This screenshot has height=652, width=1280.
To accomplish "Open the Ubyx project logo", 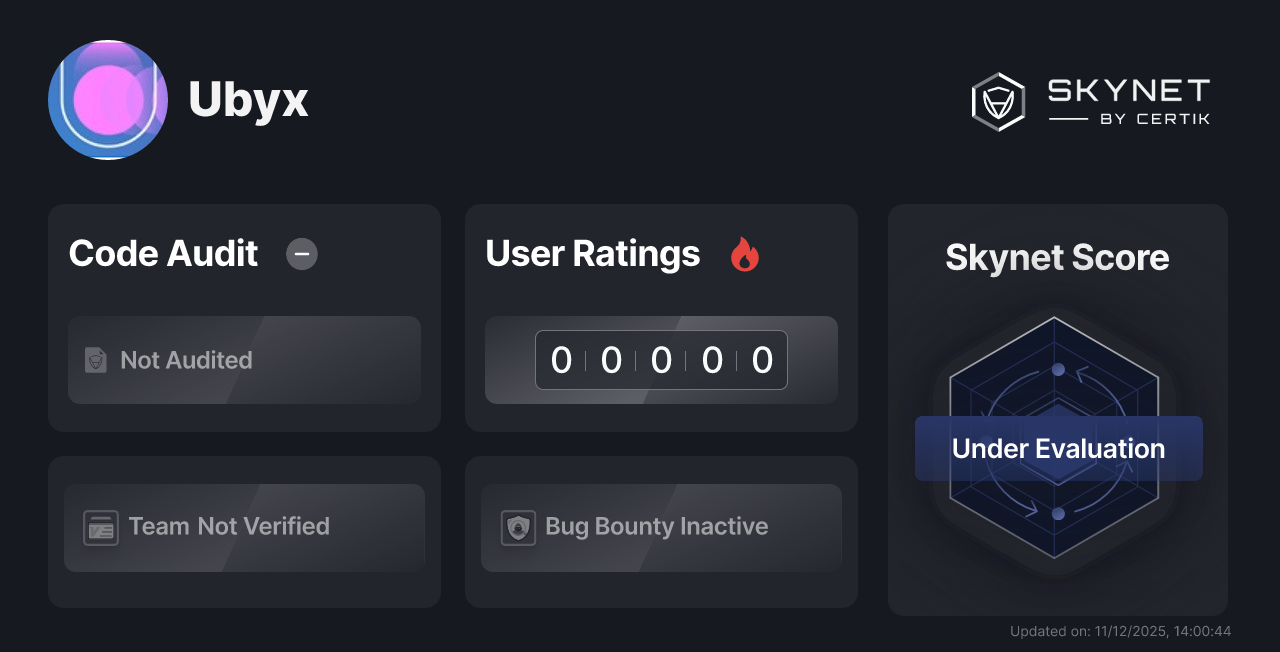I will [108, 100].
